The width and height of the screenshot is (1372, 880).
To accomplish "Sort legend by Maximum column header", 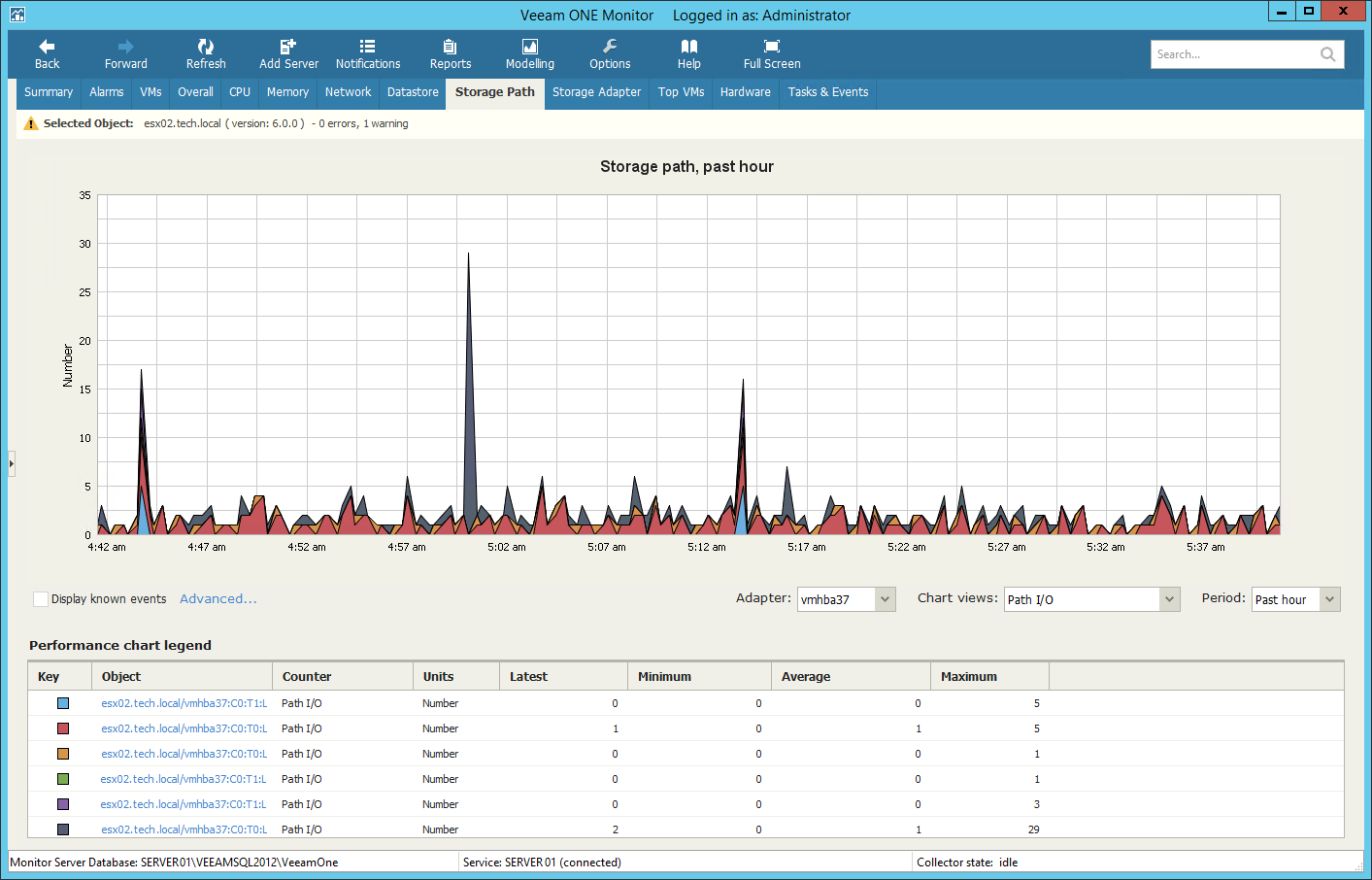I will pos(989,677).
